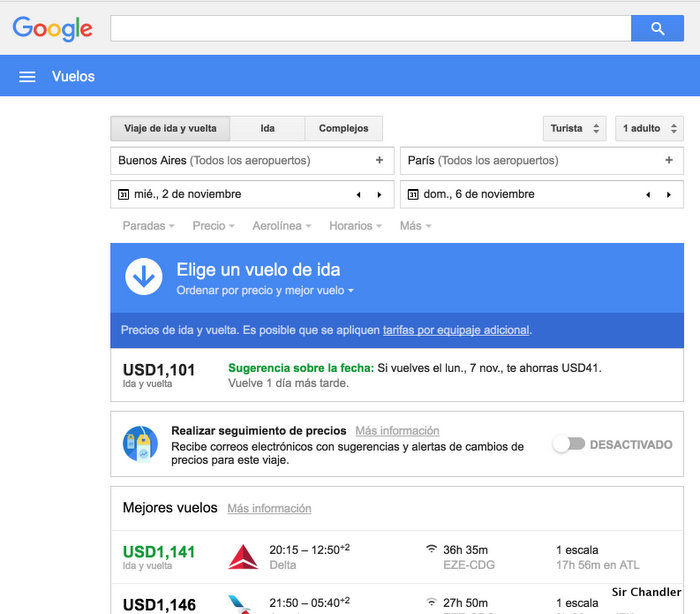Click the plus icon in París field
The width and height of the screenshot is (700, 614).
(x=669, y=160)
